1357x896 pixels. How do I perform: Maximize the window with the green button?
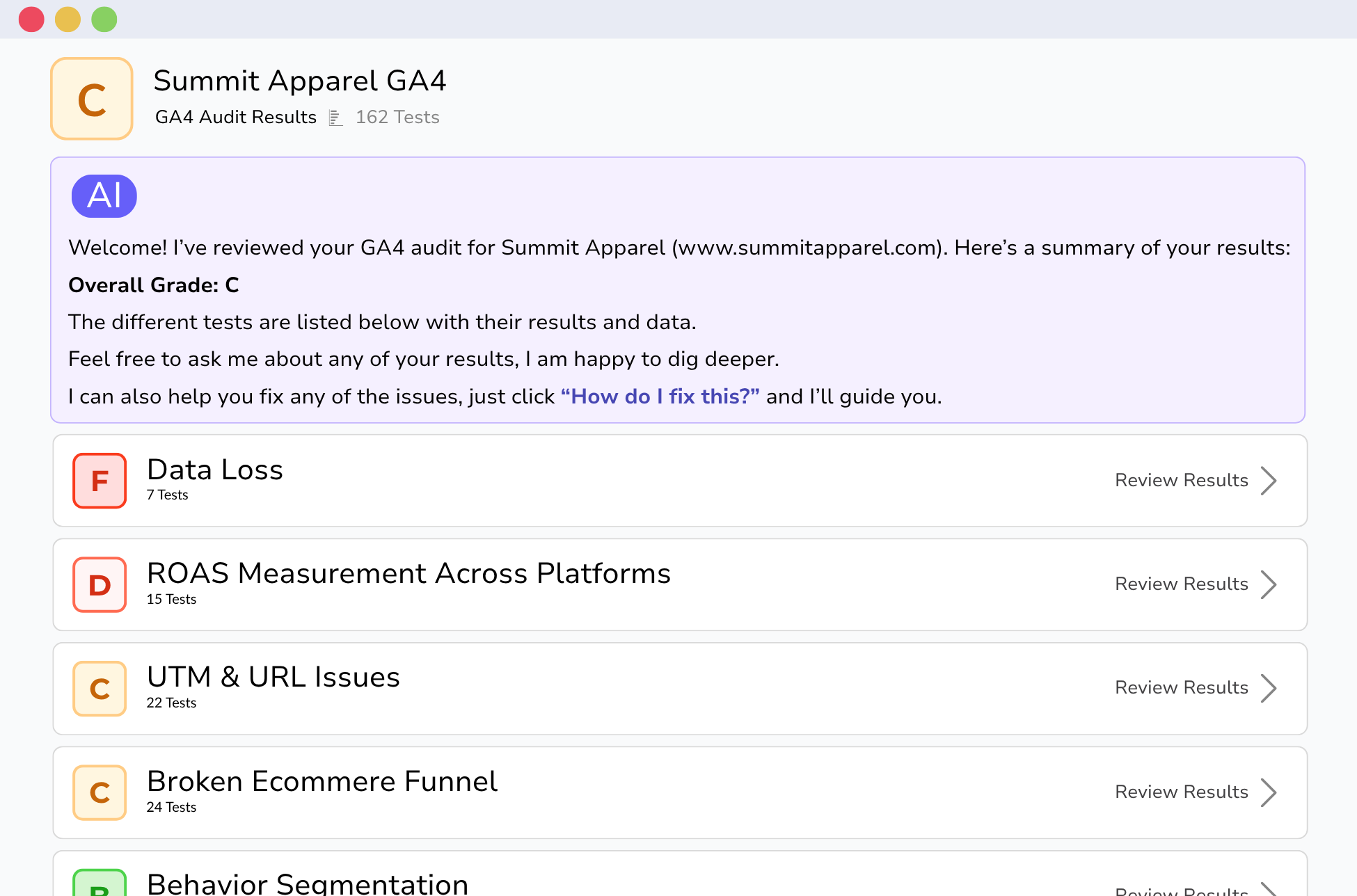104,19
